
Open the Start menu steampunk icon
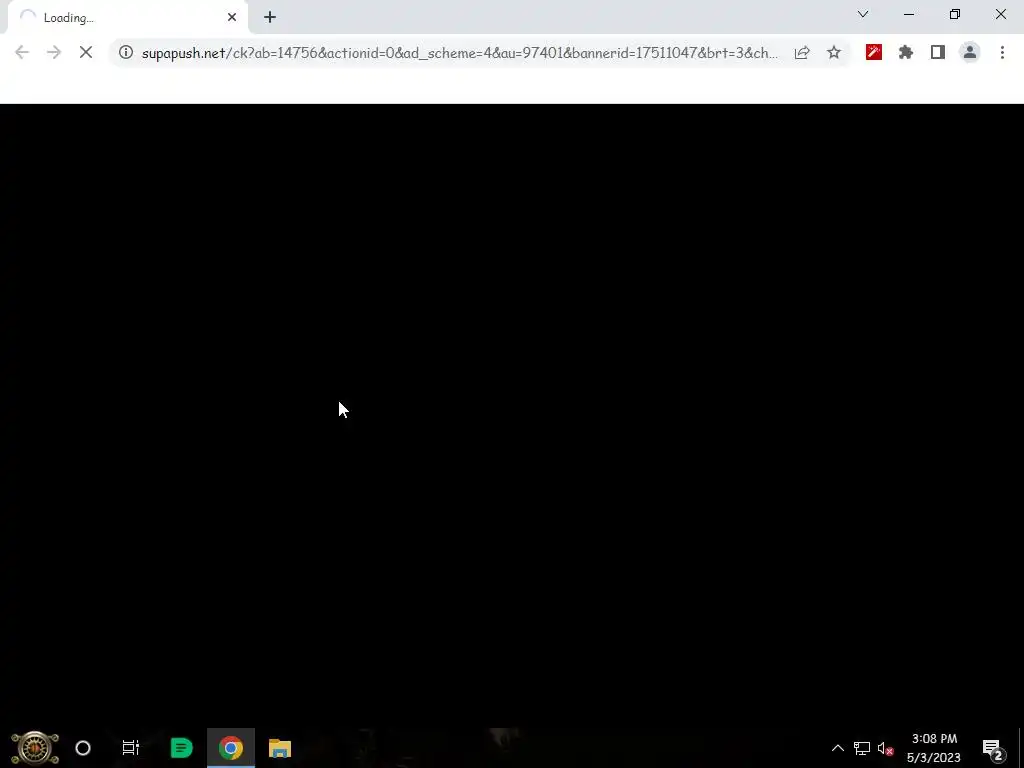[x=35, y=748]
